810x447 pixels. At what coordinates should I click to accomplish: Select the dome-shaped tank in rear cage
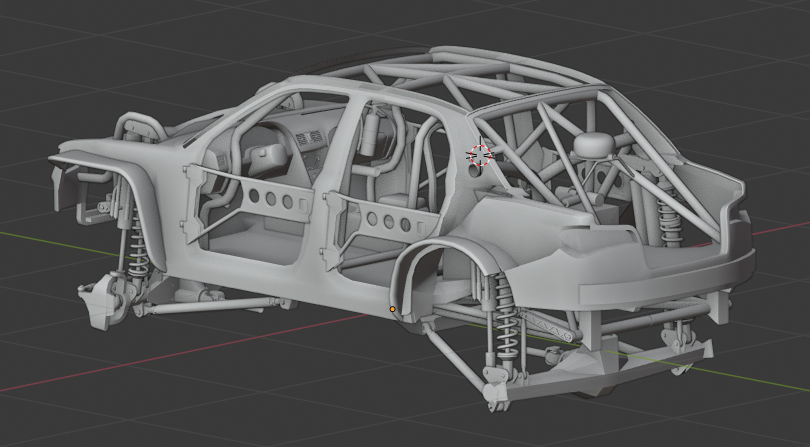[x=594, y=144]
